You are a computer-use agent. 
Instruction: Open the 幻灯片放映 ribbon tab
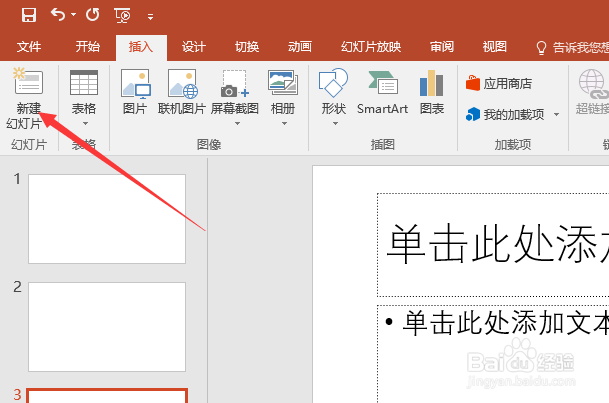[x=371, y=47]
